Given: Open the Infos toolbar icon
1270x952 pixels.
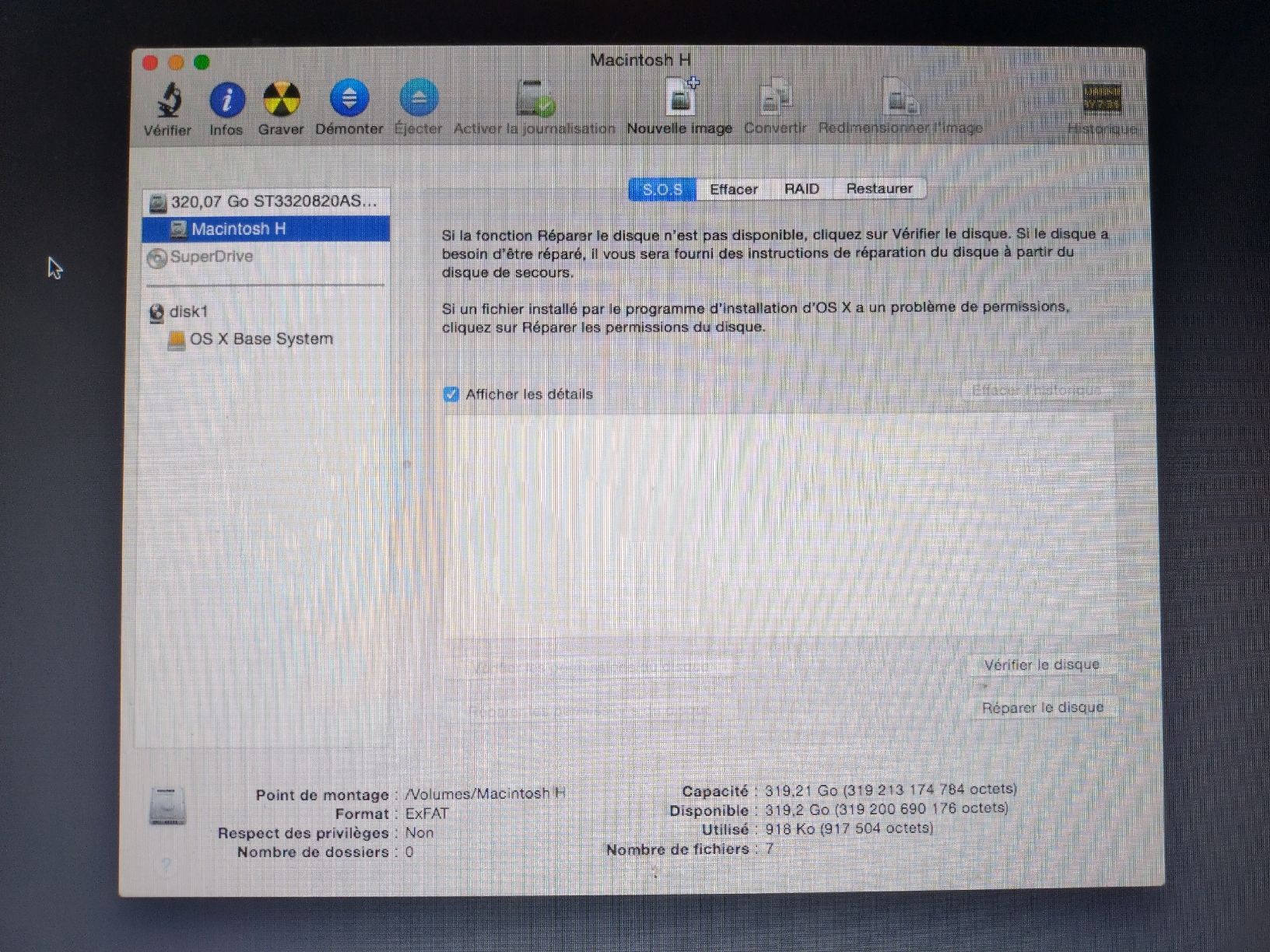Looking at the screenshot, I should pyautogui.click(x=226, y=100).
